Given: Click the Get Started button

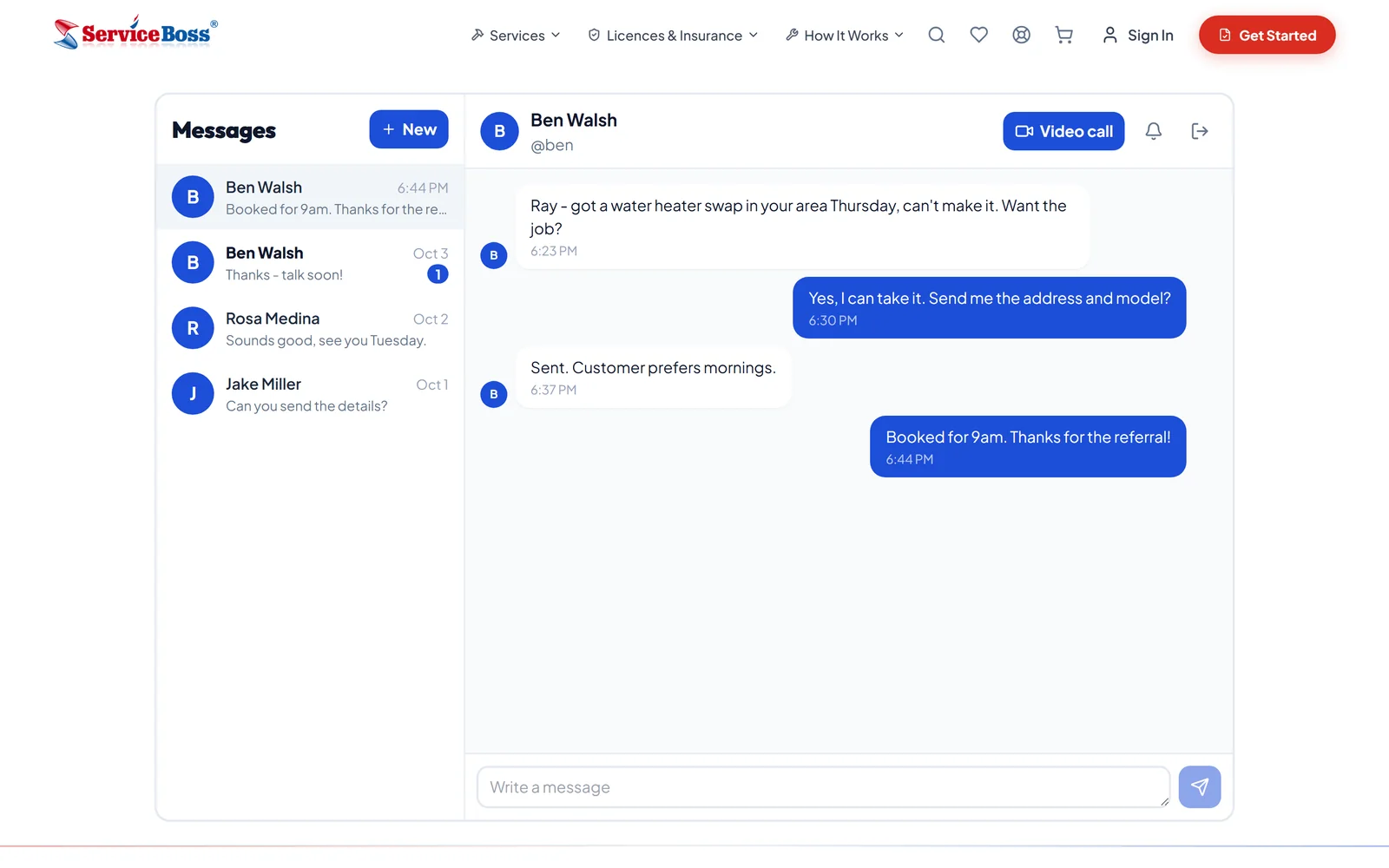Looking at the screenshot, I should coord(1267,35).
